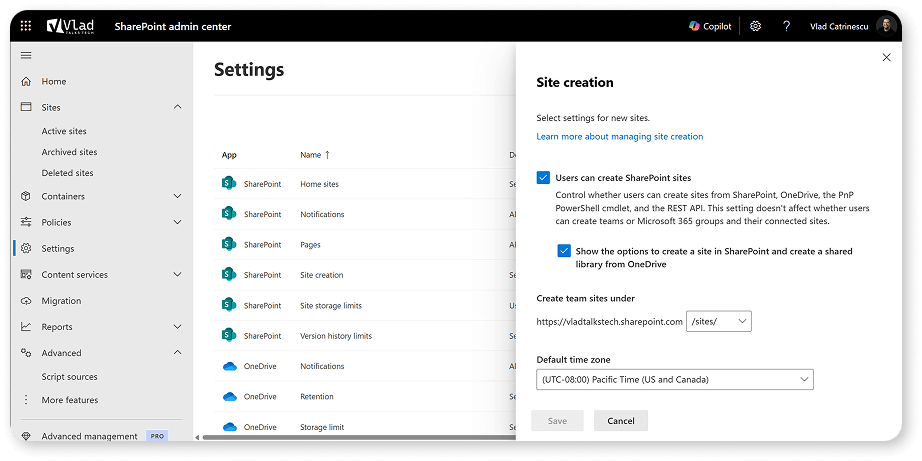Click OneDrive icon in Storage limit row
The height and width of the screenshot is (461, 922).
point(229,427)
